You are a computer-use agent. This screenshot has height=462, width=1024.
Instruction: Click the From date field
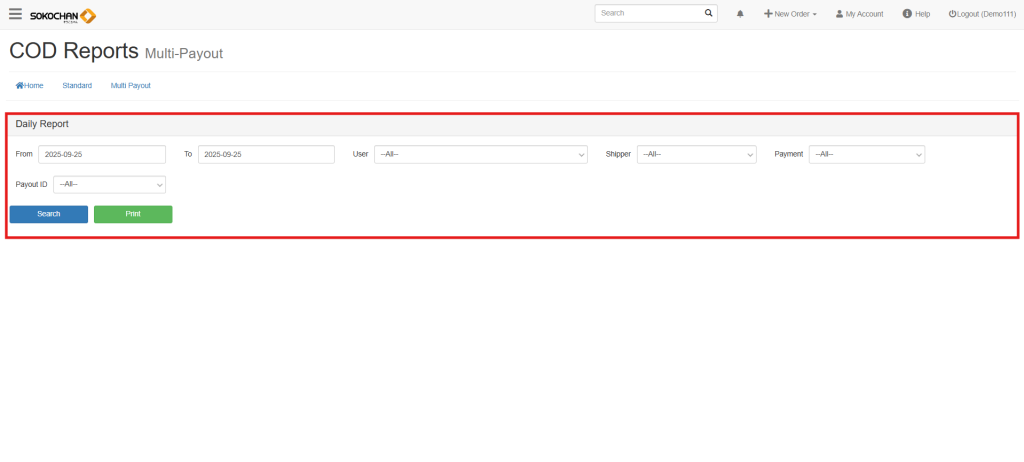pyautogui.click(x=102, y=155)
